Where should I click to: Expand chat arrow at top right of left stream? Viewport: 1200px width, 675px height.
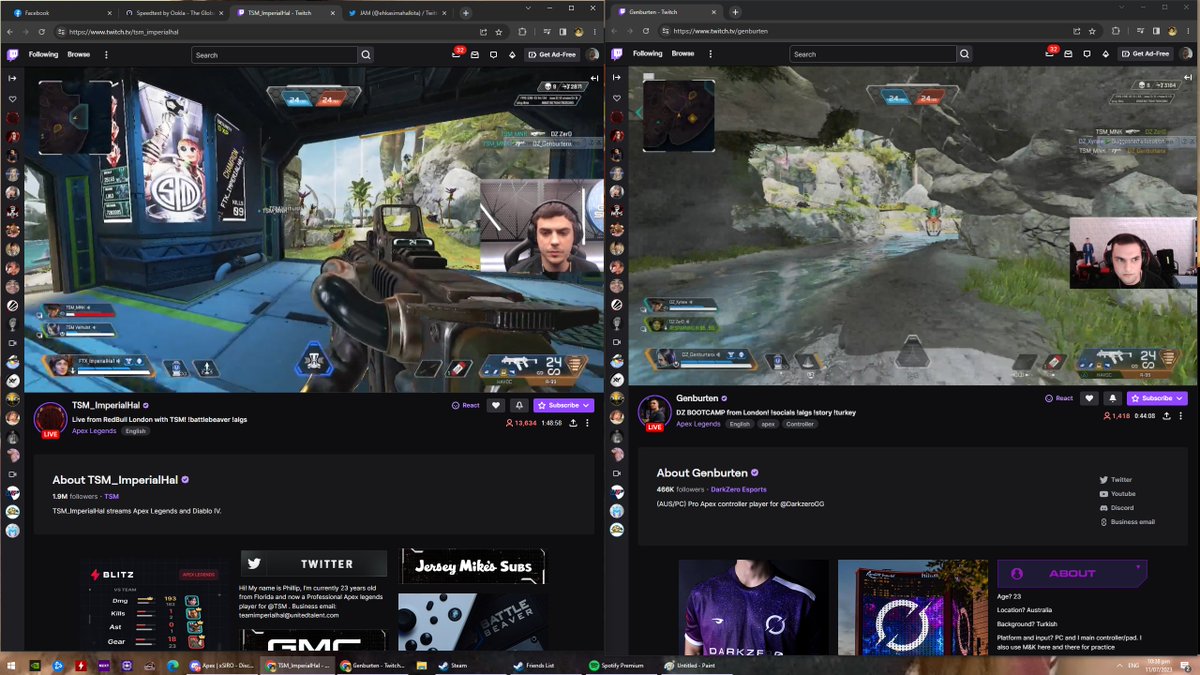(x=594, y=78)
